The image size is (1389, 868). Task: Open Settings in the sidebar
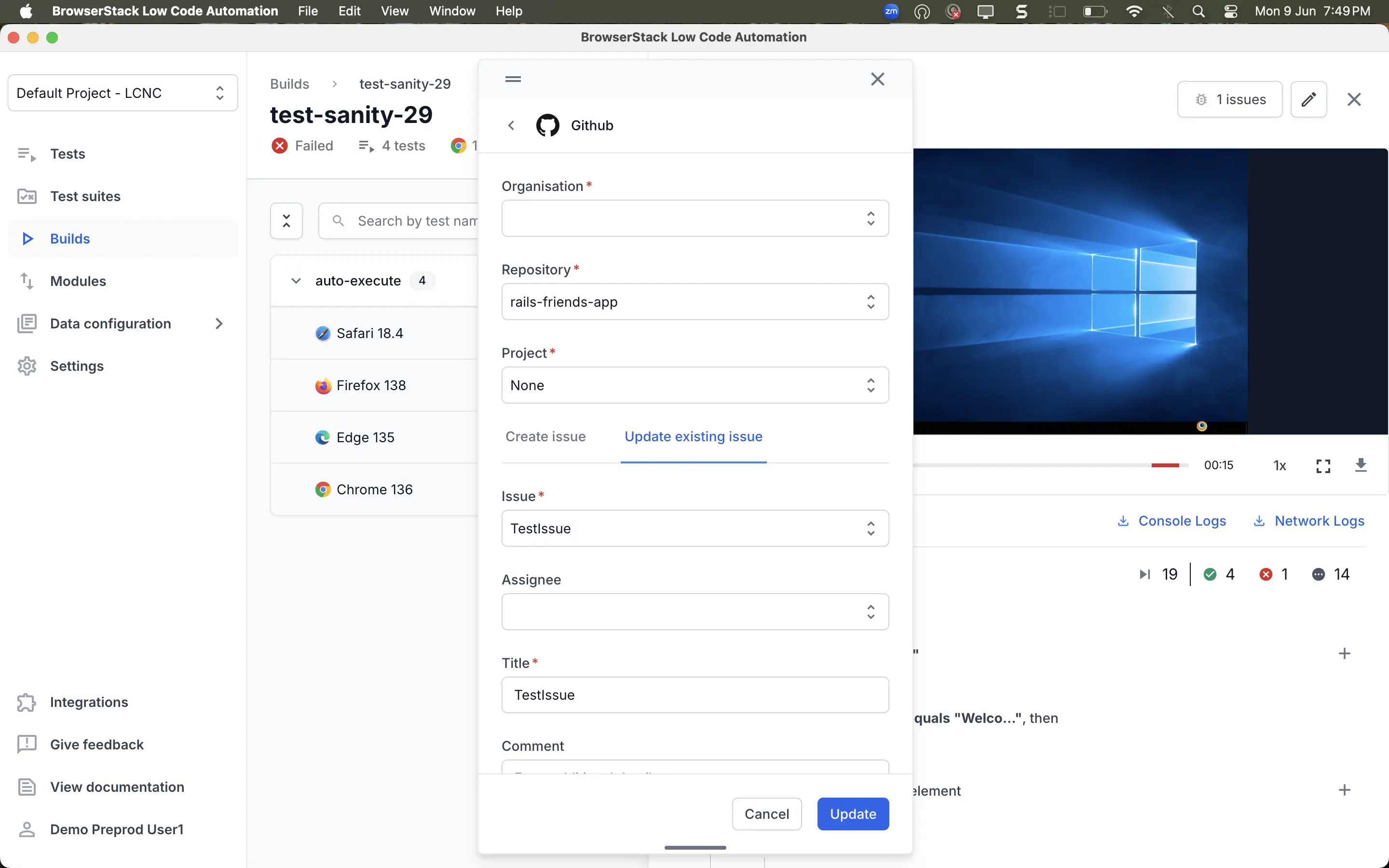click(123, 366)
